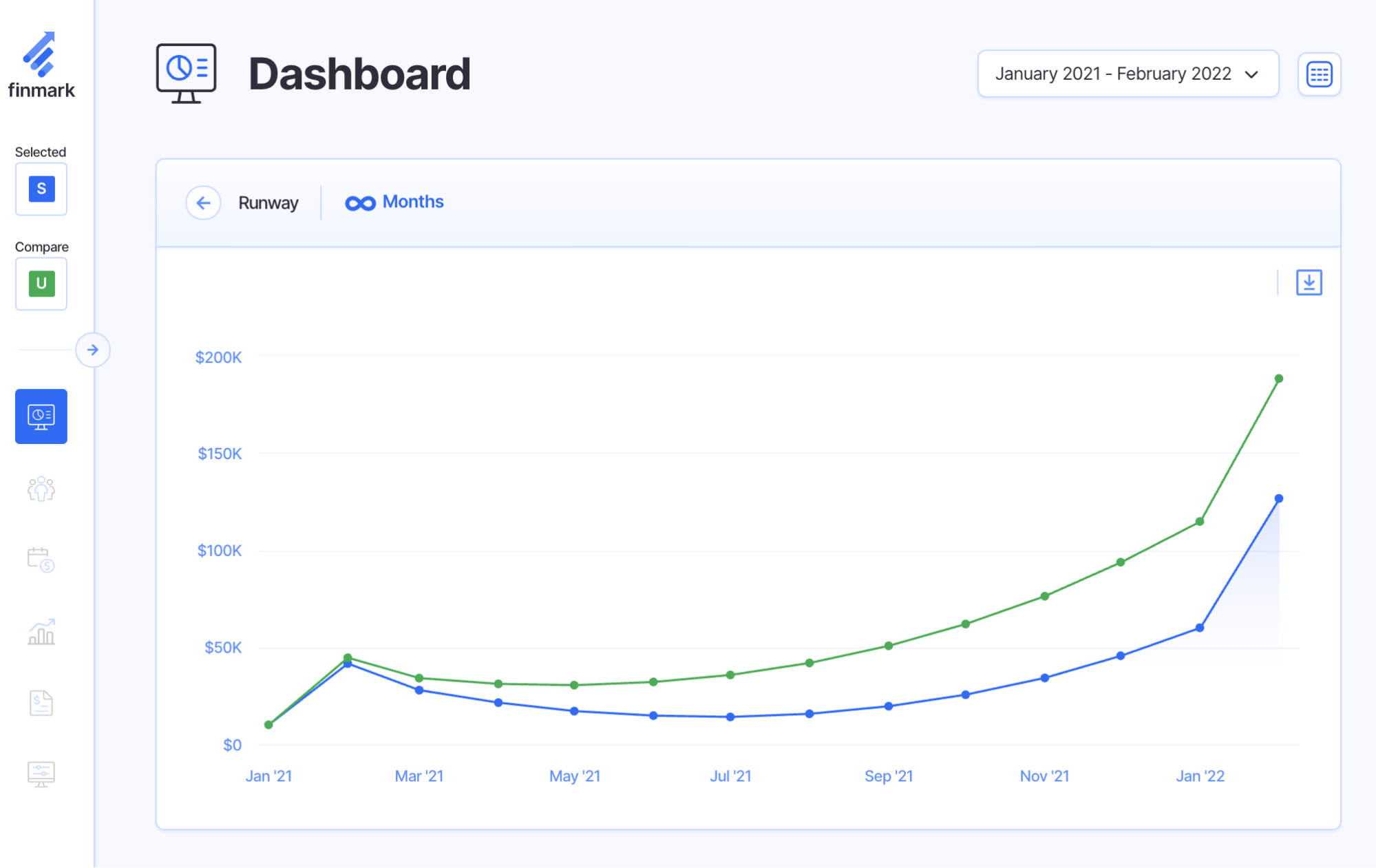
Task: Open the dollar document sidebar icon
Action: coord(41,703)
